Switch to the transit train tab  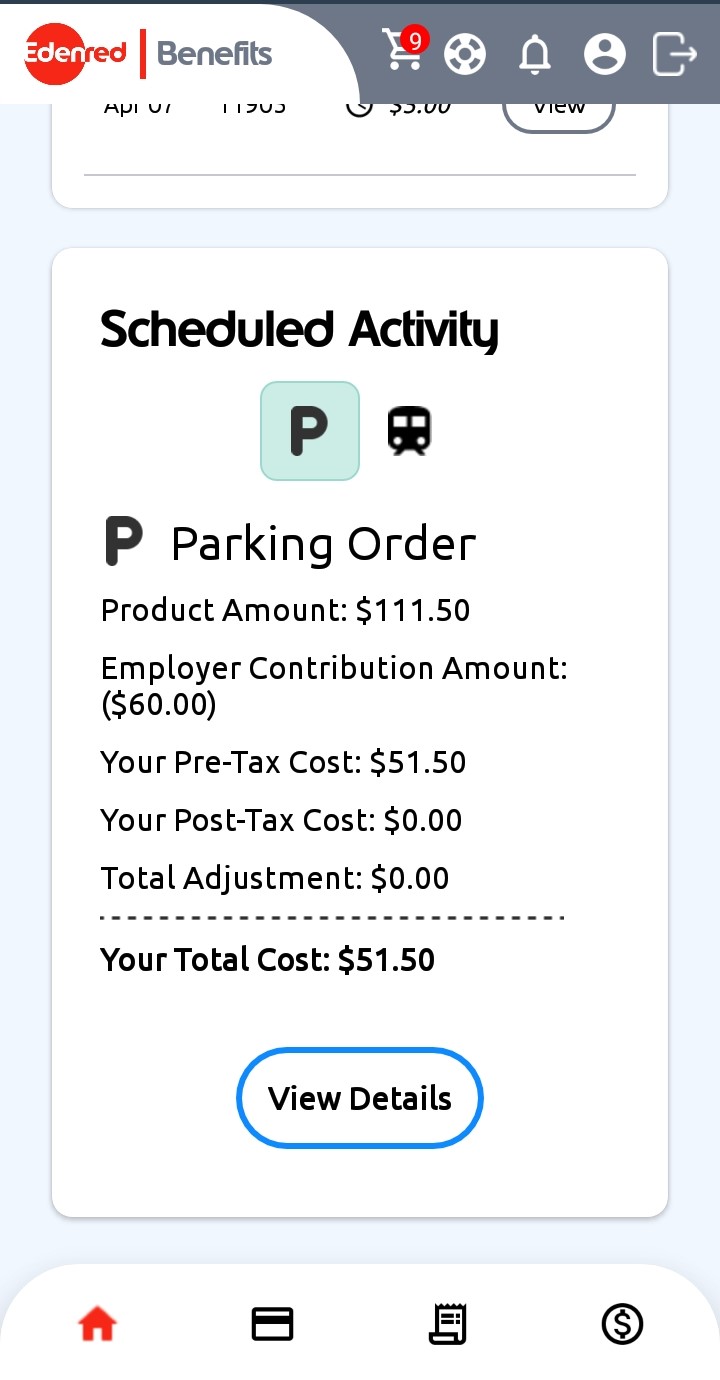409,431
